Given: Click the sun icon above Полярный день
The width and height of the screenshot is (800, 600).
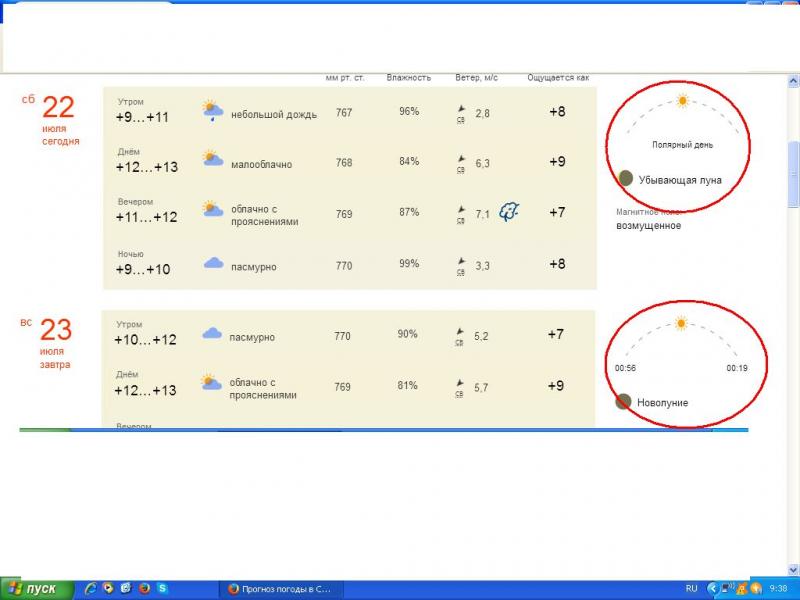Looking at the screenshot, I should pos(682,101).
